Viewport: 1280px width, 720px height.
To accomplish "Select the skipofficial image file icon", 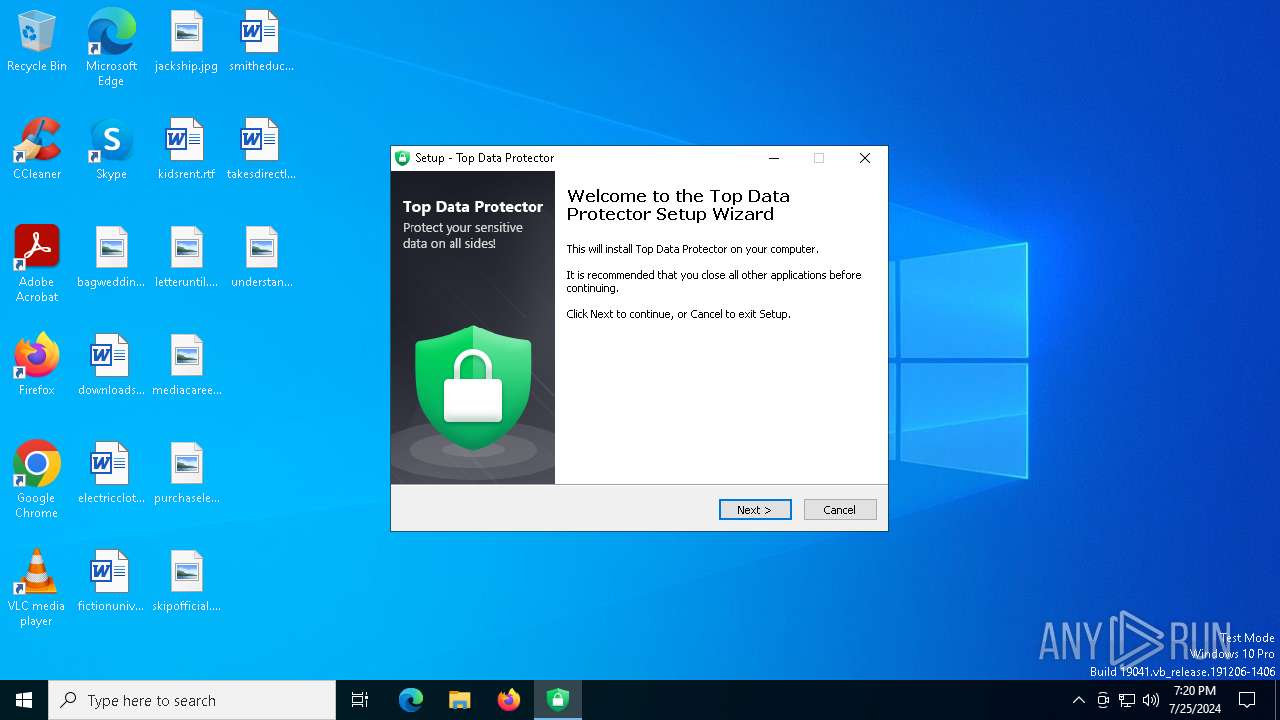I will [x=186, y=582].
